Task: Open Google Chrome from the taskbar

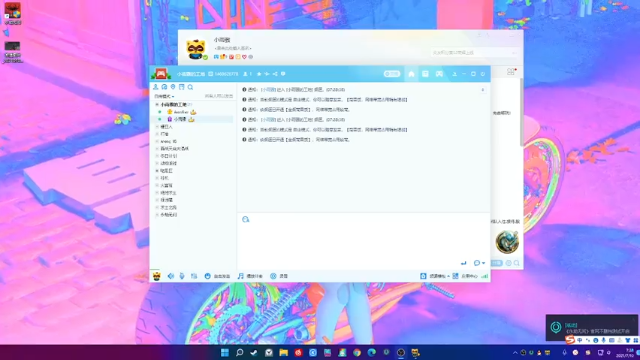Action: click(x=357, y=353)
